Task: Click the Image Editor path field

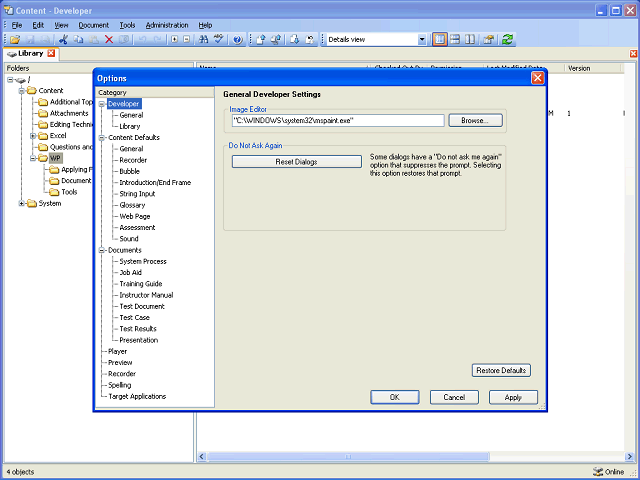Action: (338, 120)
